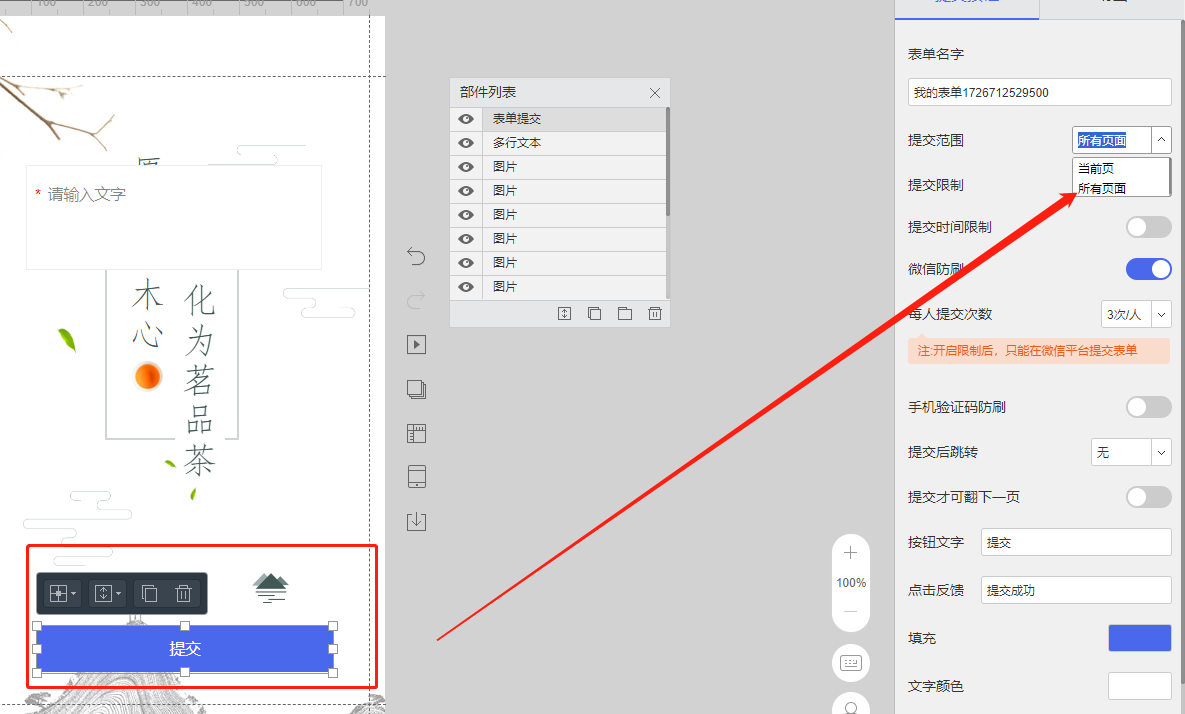
Task: Zoom out with the minus icon
Action: coord(850,611)
